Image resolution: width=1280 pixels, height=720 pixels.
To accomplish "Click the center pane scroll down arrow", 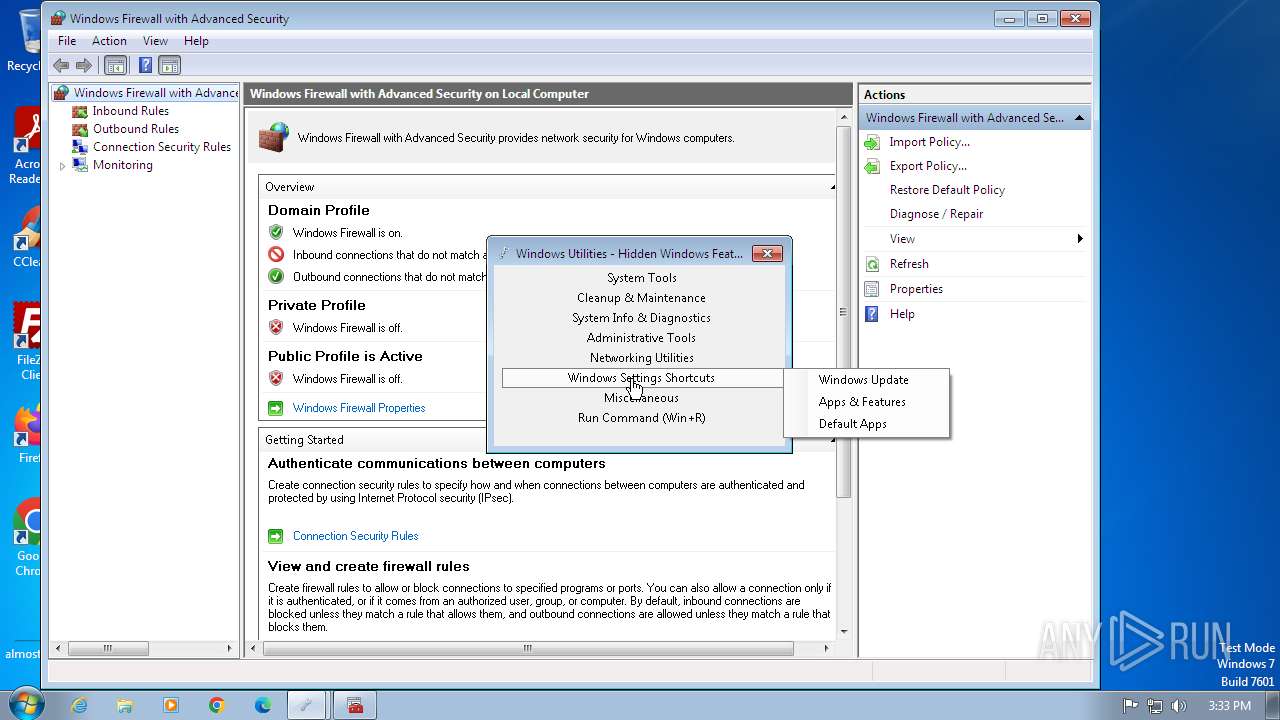I will 843,631.
